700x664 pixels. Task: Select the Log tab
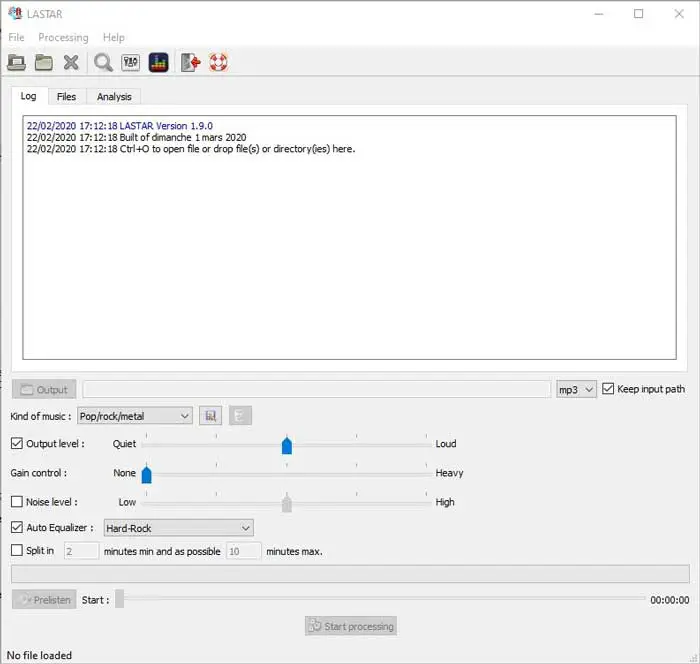point(29,96)
